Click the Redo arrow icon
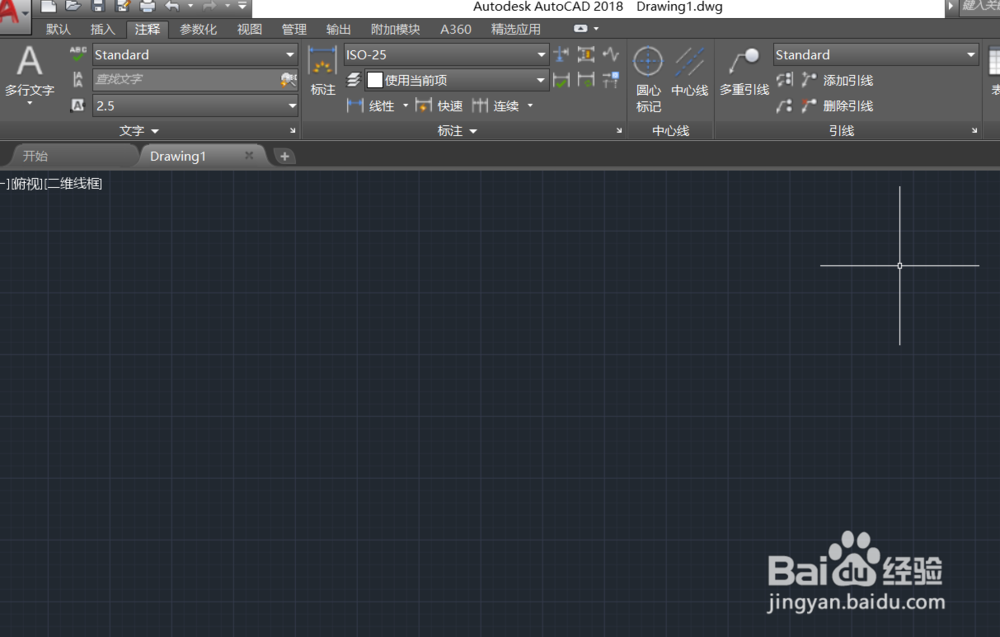Viewport: 1000px width, 637px height. click(x=209, y=6)
